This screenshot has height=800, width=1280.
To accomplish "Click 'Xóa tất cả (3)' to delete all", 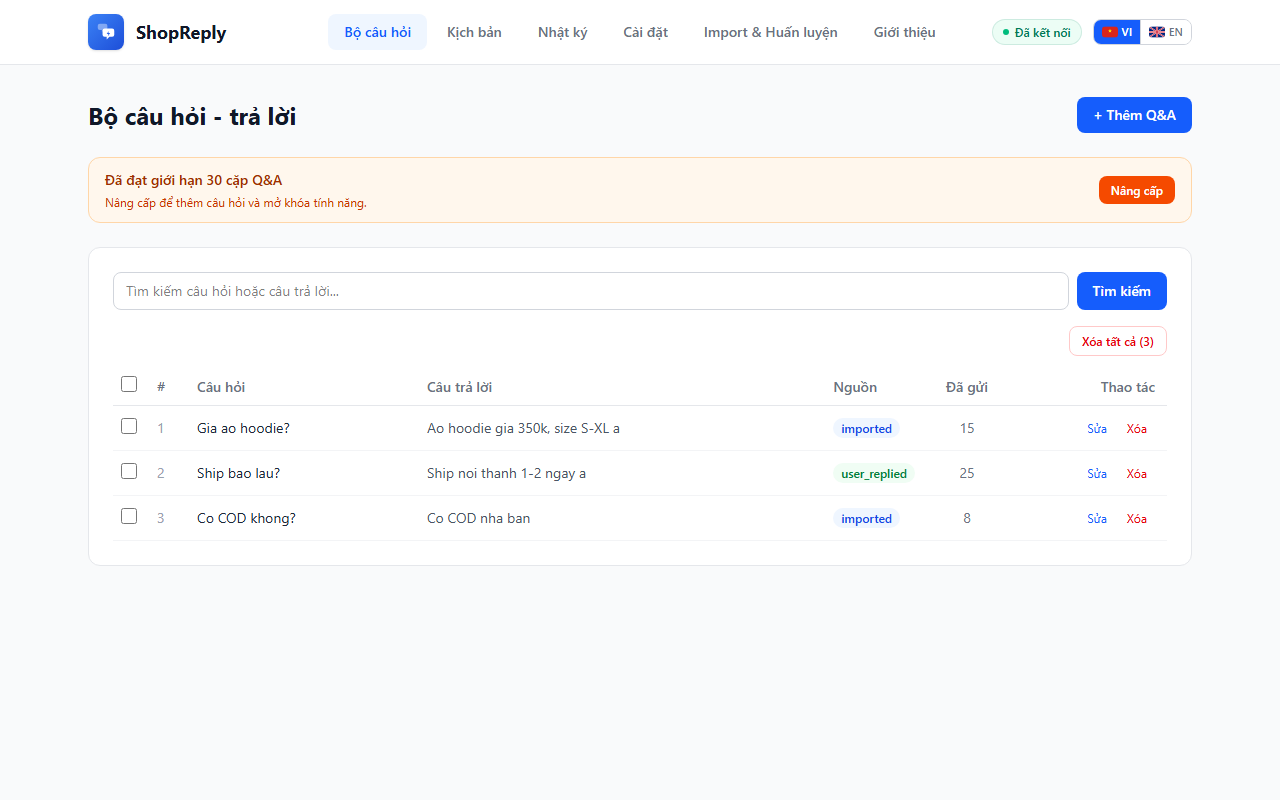I will coord(1117,341).
